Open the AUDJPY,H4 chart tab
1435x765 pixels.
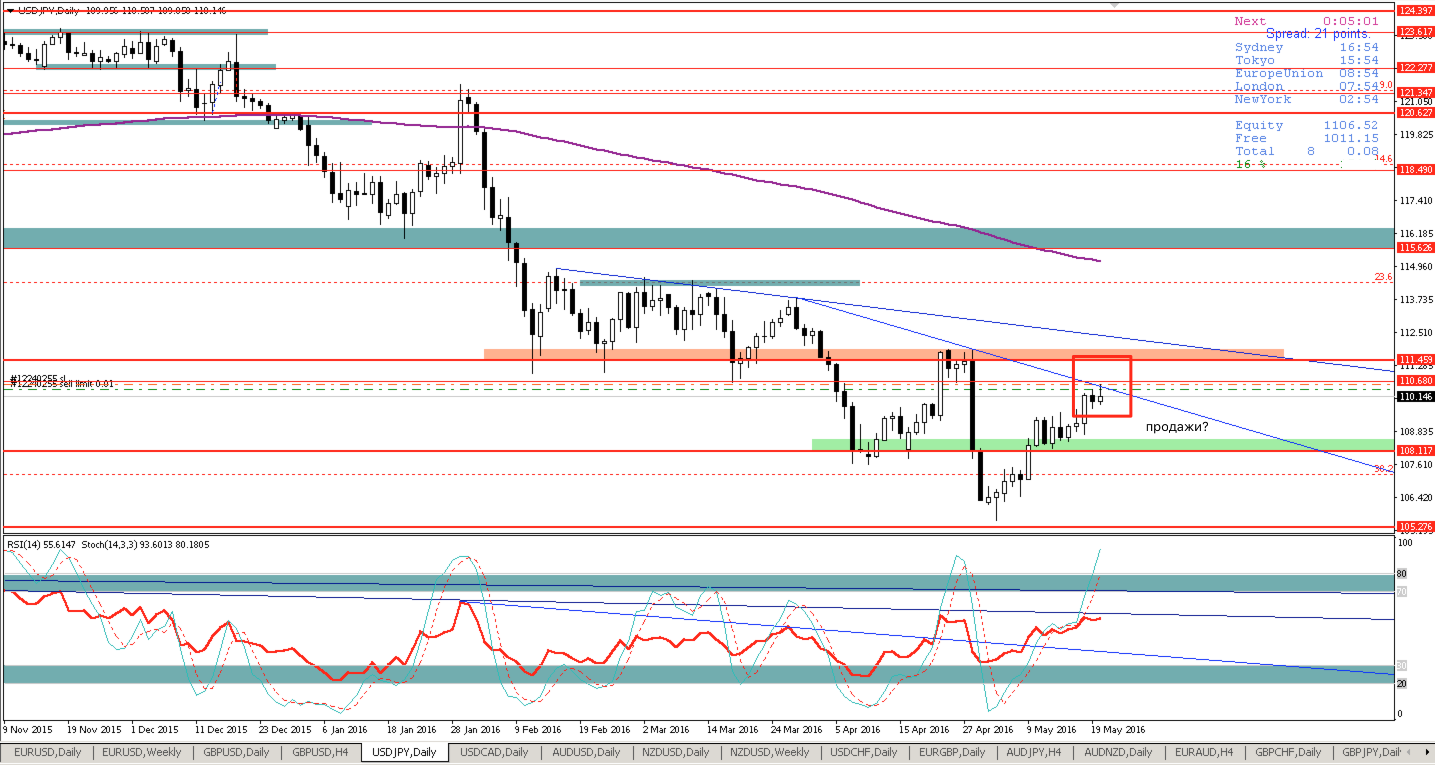[x=1035, y=752]
